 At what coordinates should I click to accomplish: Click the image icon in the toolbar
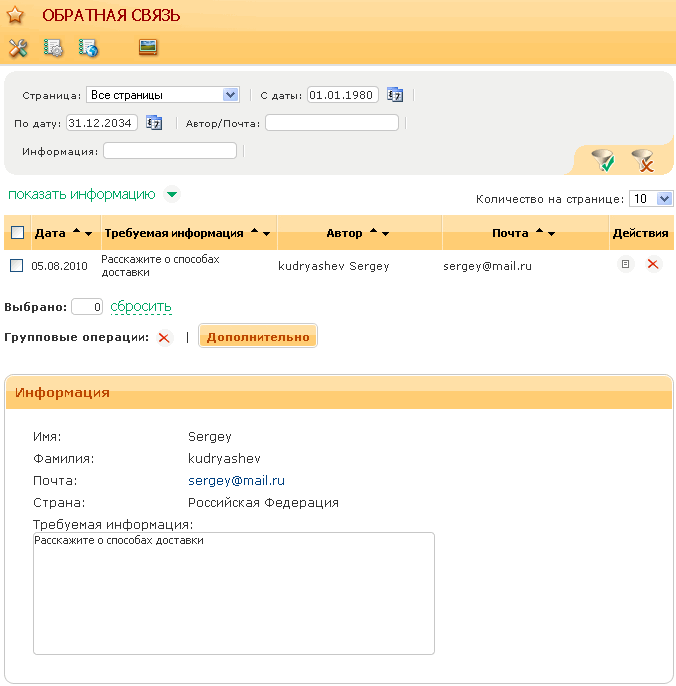(x=148, y=47)
